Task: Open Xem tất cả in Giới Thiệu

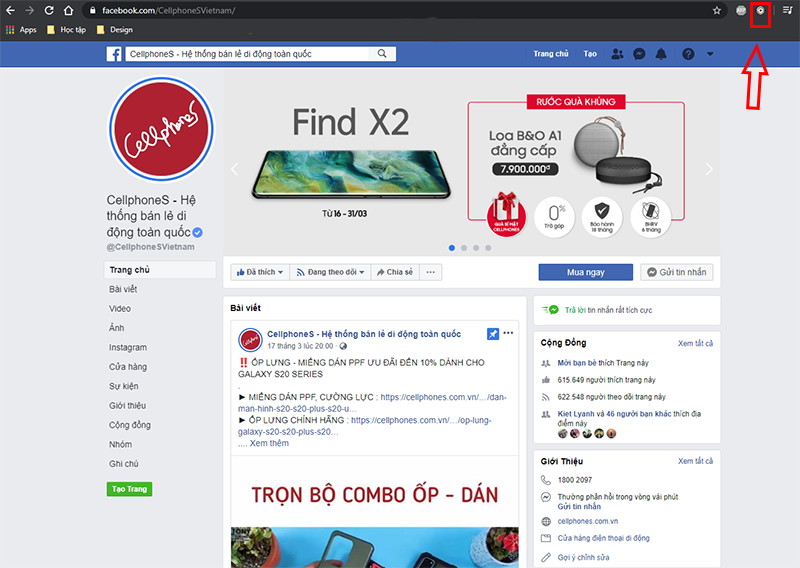Action: (x=695, y=461)
